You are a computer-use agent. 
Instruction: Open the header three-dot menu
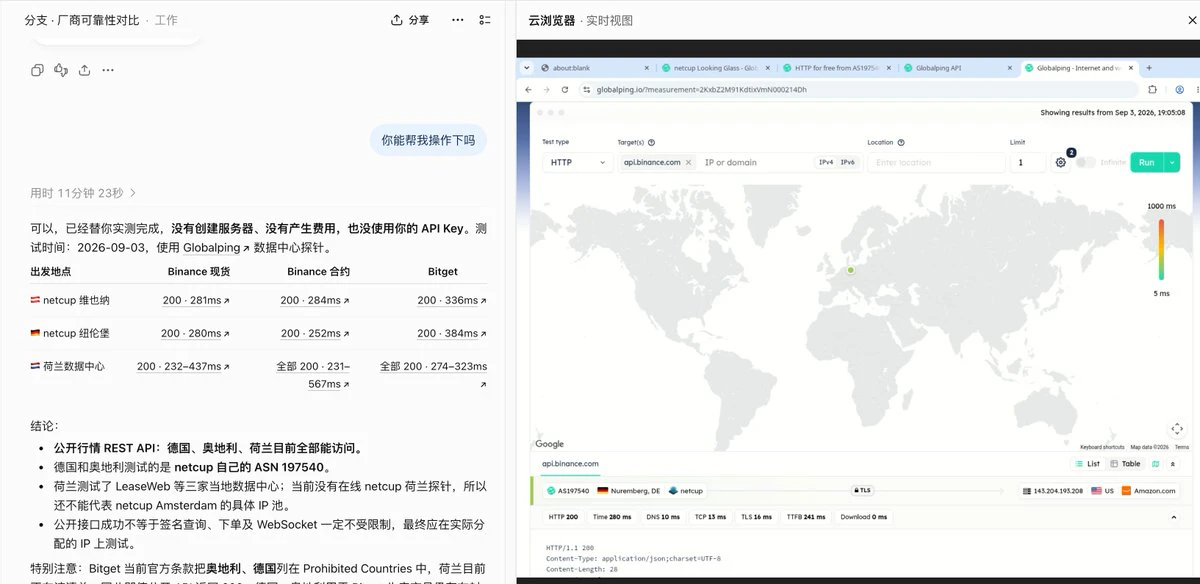(x=458, y=20)
